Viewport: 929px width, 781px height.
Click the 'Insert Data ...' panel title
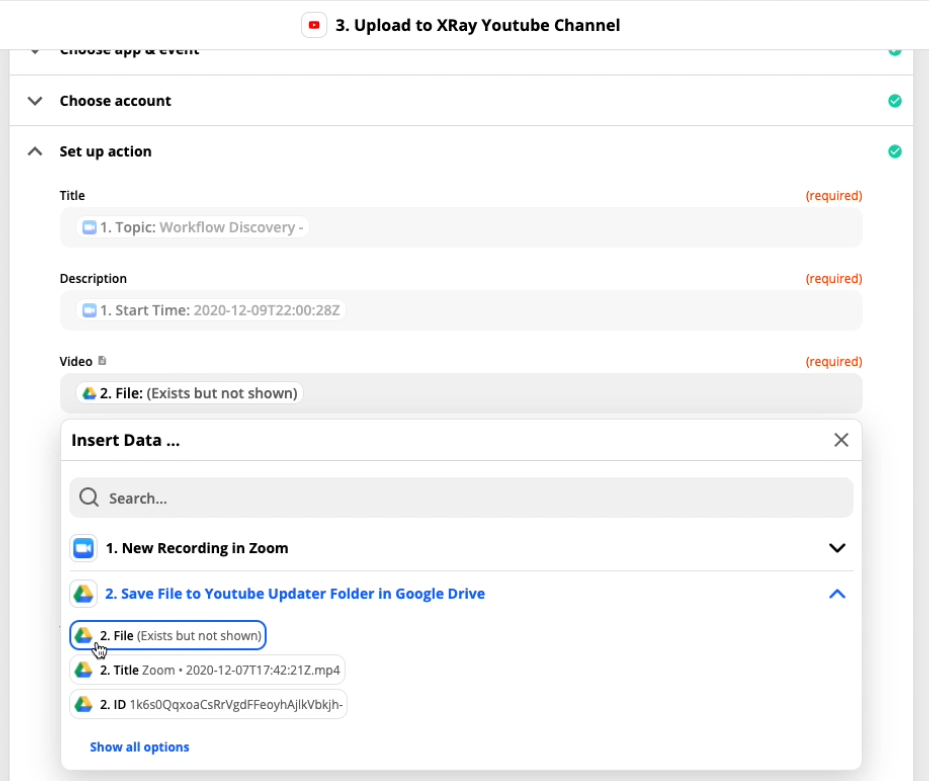[125, 440]
